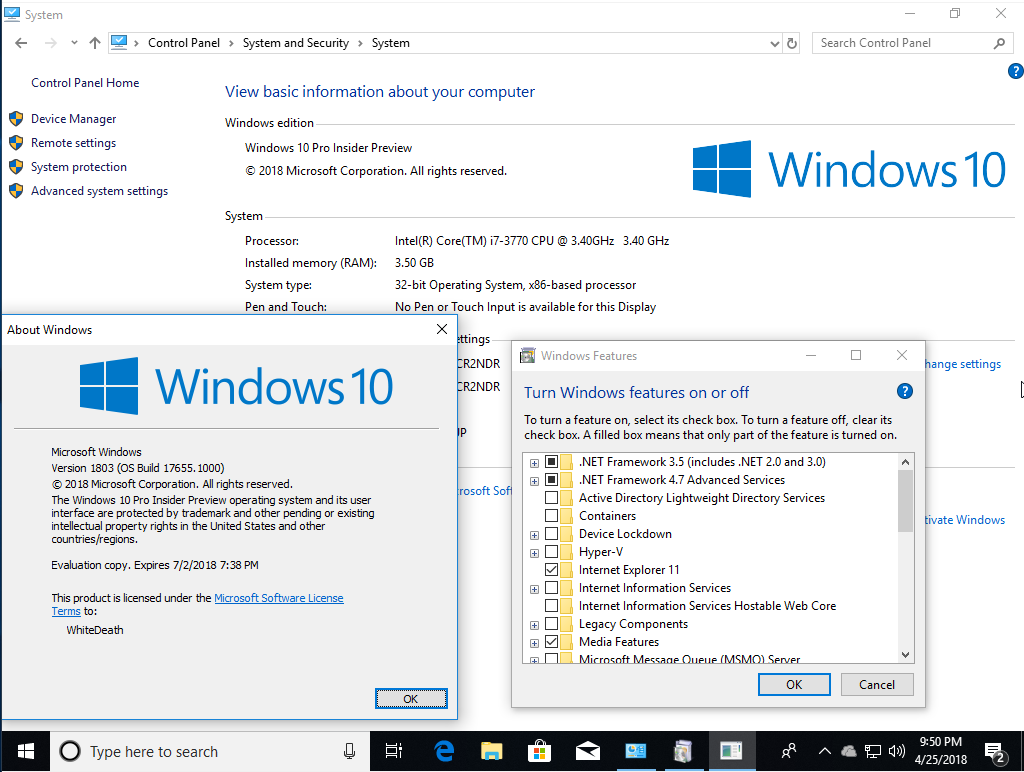Open the Mail app from the taskbar
Image resolution: width=1024 pixels, height=772 pixels.
[x=588, y=752]
